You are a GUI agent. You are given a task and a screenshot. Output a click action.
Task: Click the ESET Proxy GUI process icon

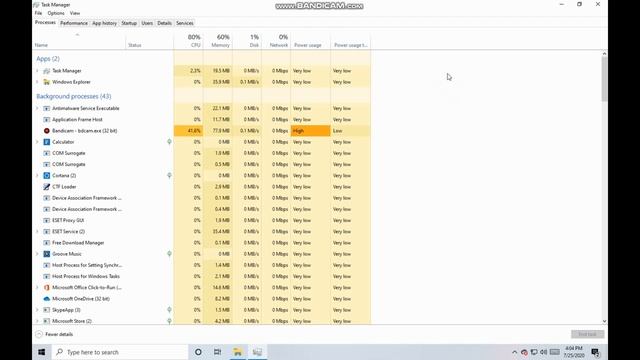point(47,220)
